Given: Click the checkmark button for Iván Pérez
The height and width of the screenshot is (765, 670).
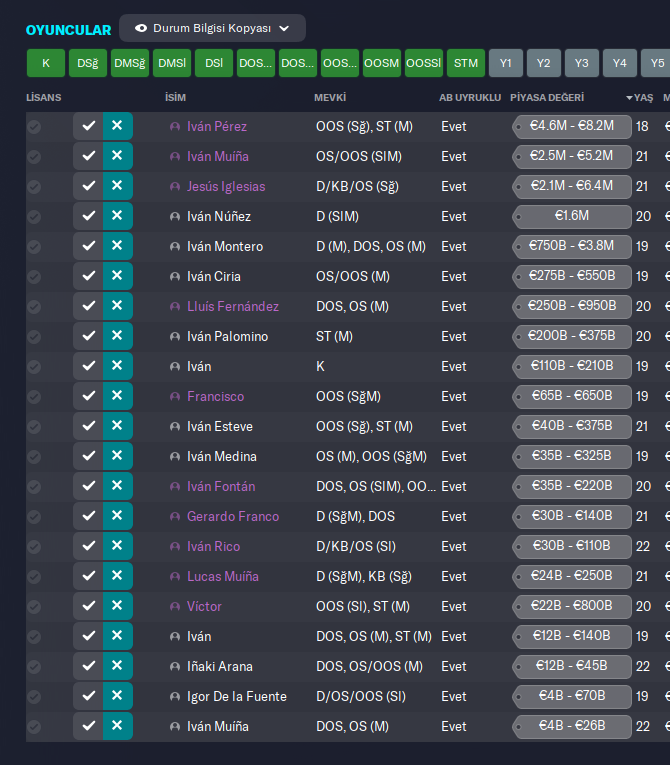Looking at the screenshot, I should (88, 126).
